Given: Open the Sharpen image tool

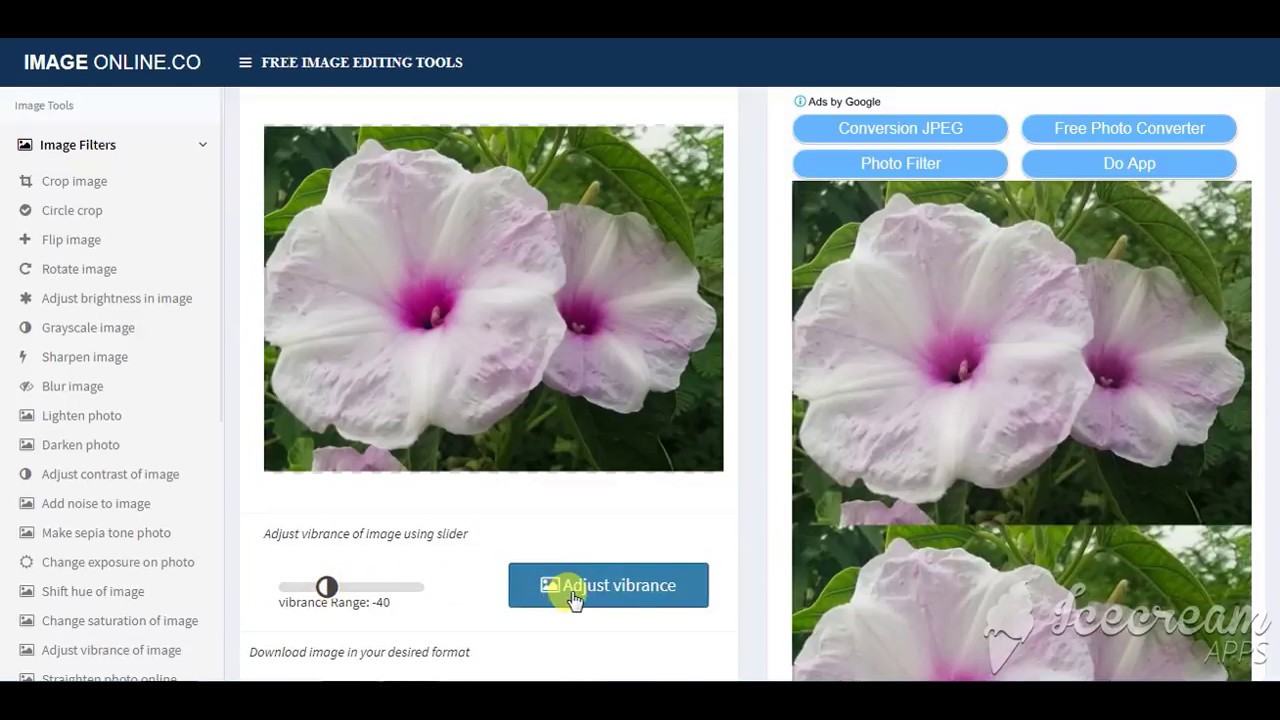Looking at the screenshot, I should click(85, 357).
